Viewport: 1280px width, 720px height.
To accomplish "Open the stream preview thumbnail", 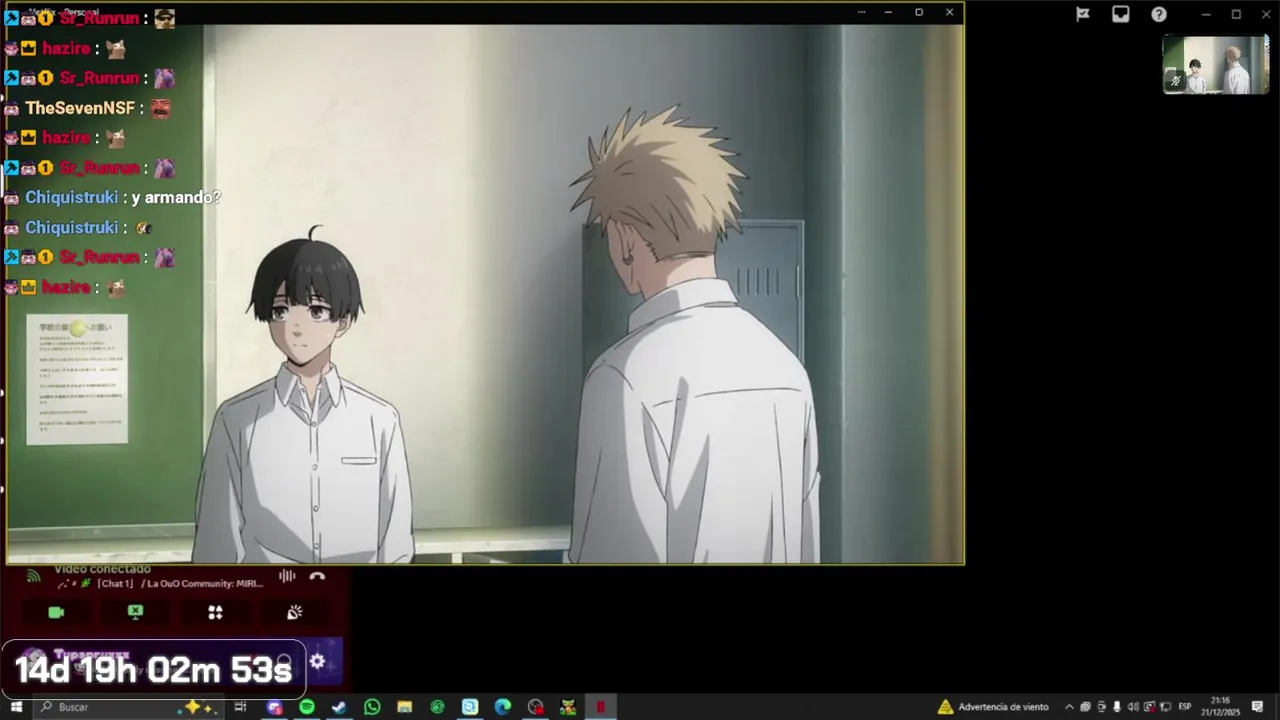I will point(1215,65).
